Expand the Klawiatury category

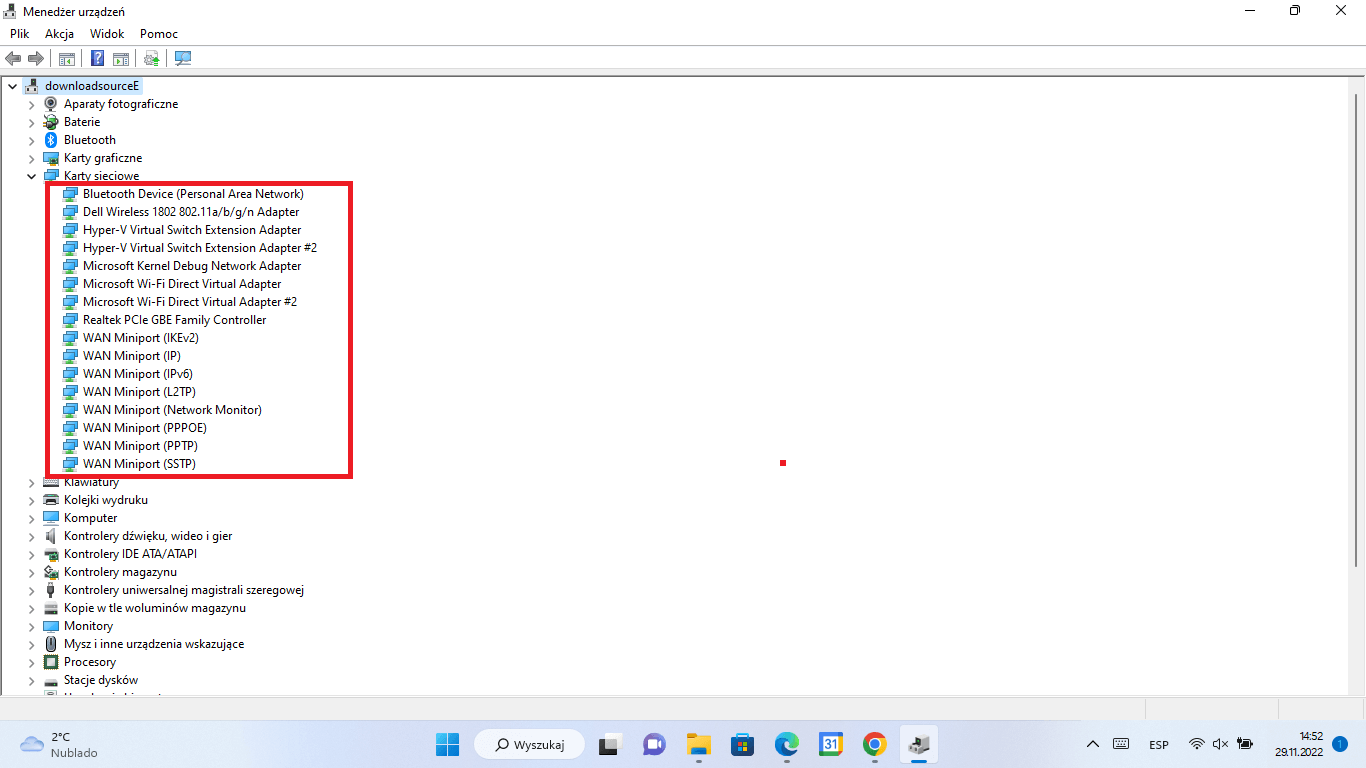pos(31,482)
